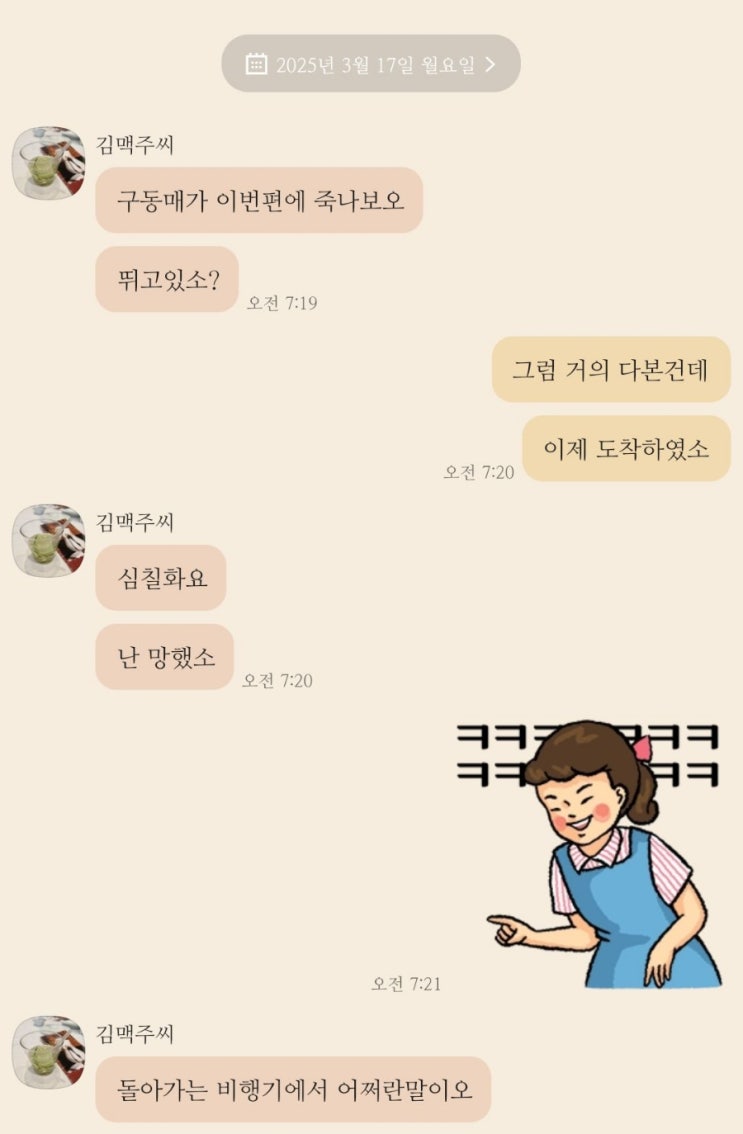The width and height of the screenshot is (743, 1134).
Task: Open the 2025년 3월 17일 월요일 date pill
Action: click(x=371, y=64)
